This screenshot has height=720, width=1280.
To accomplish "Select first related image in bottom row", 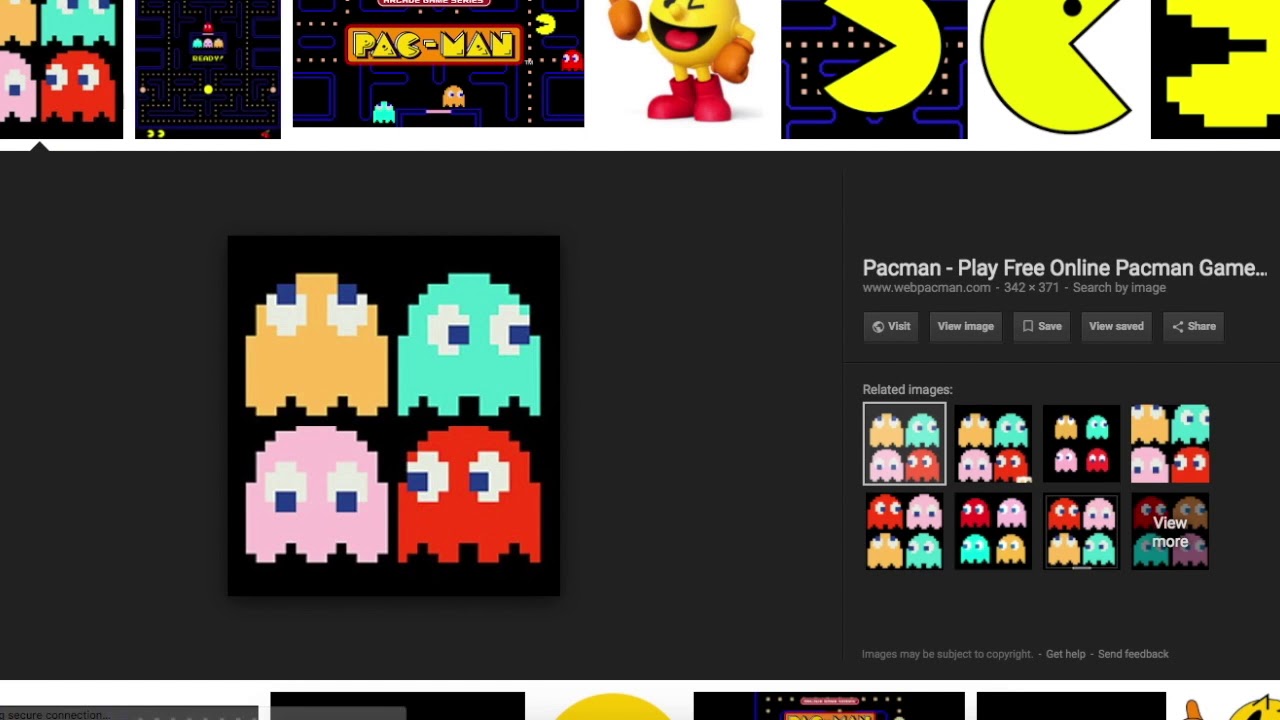I will [x=904, y=531].
